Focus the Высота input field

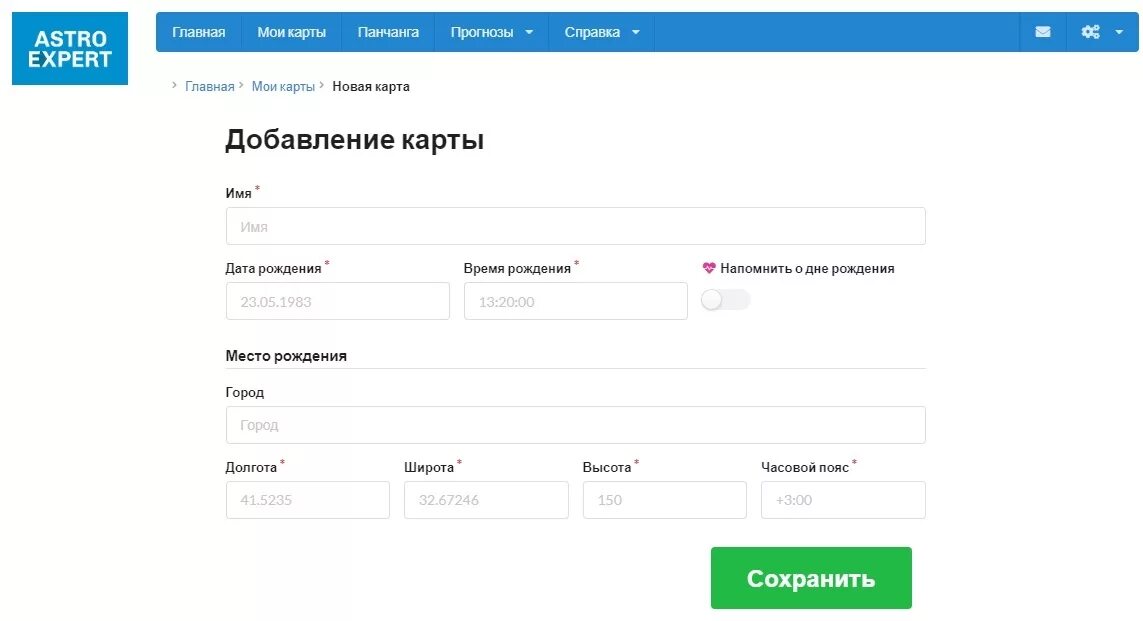665,500
